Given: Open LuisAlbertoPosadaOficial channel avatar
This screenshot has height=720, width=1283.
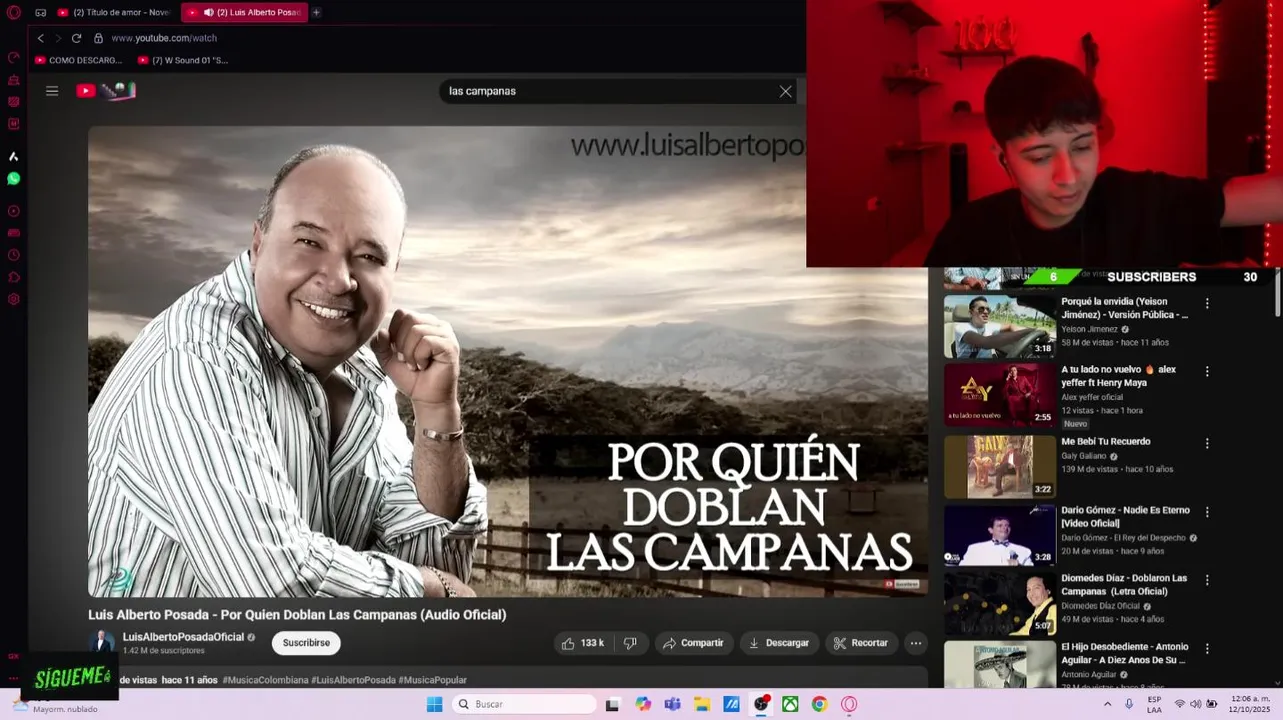Looking at the screenshot, I should [102, 642].
